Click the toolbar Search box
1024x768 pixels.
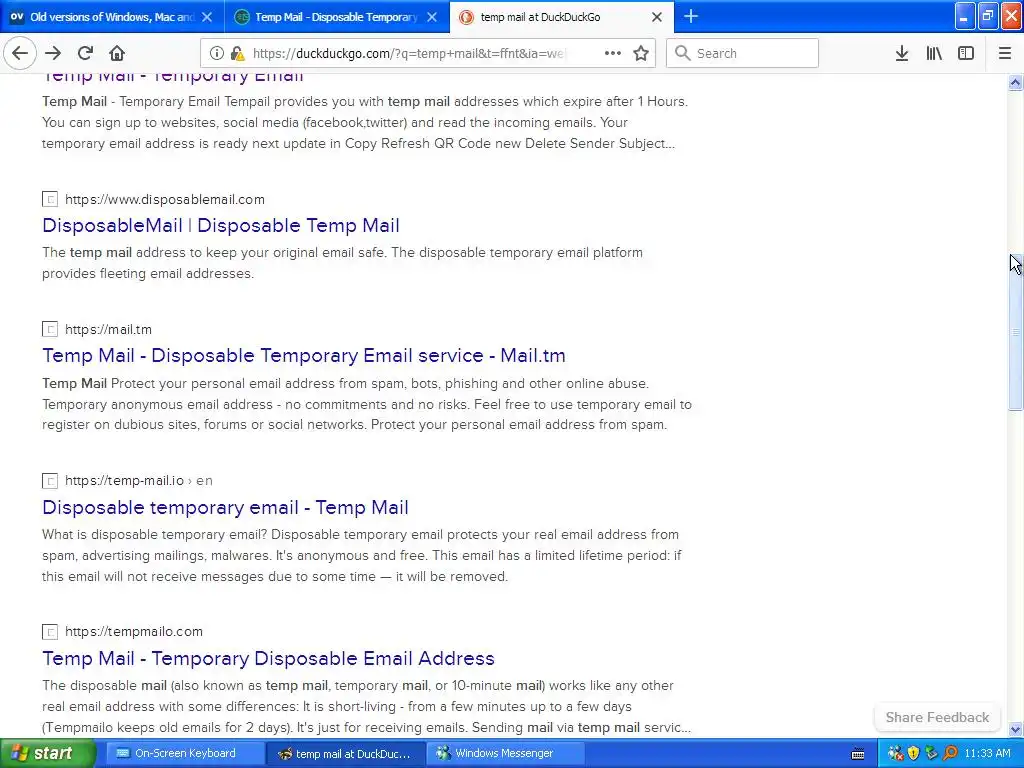[742, 54]
